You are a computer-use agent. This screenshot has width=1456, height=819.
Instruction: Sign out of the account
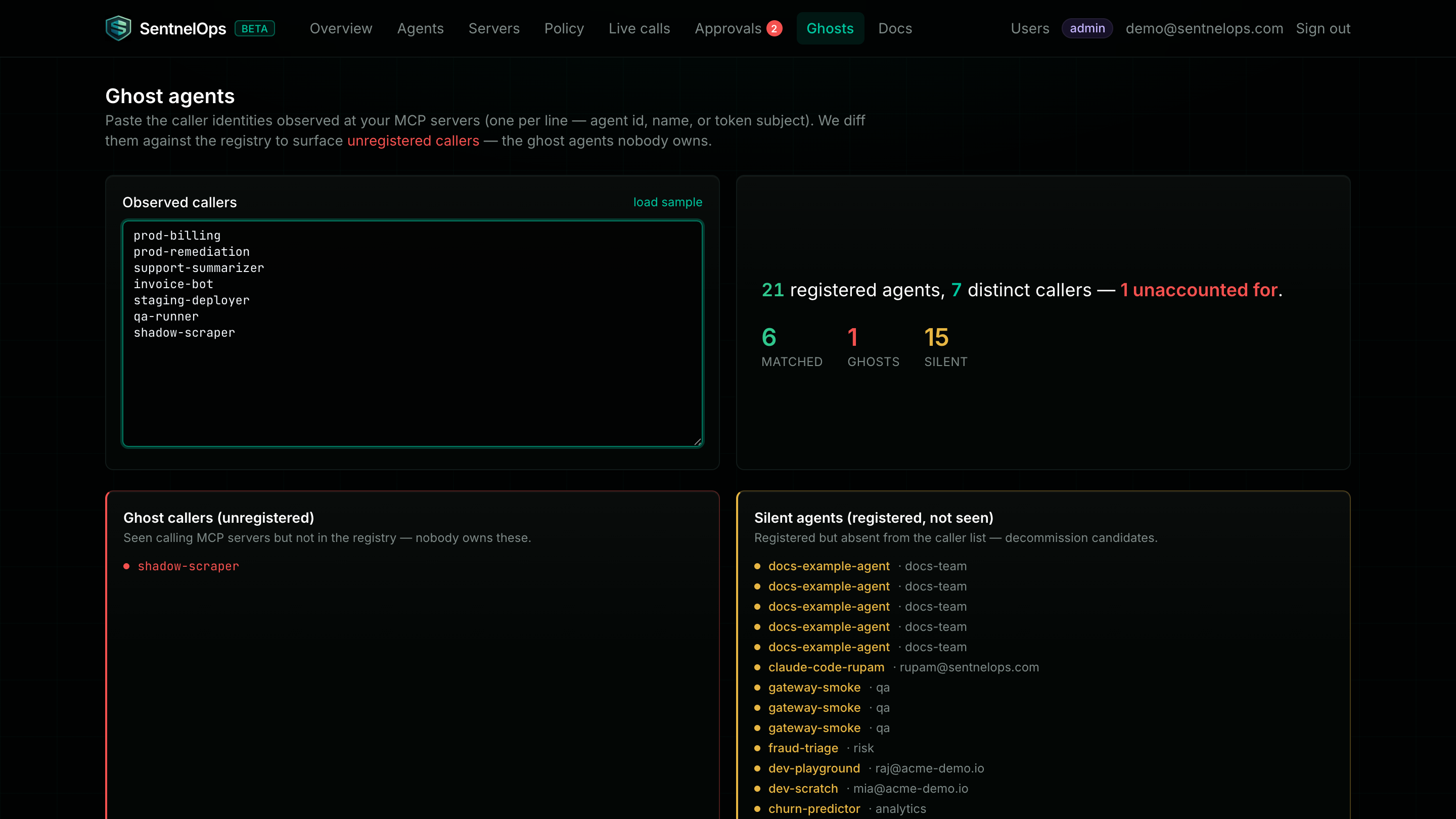click(1323, 28)
